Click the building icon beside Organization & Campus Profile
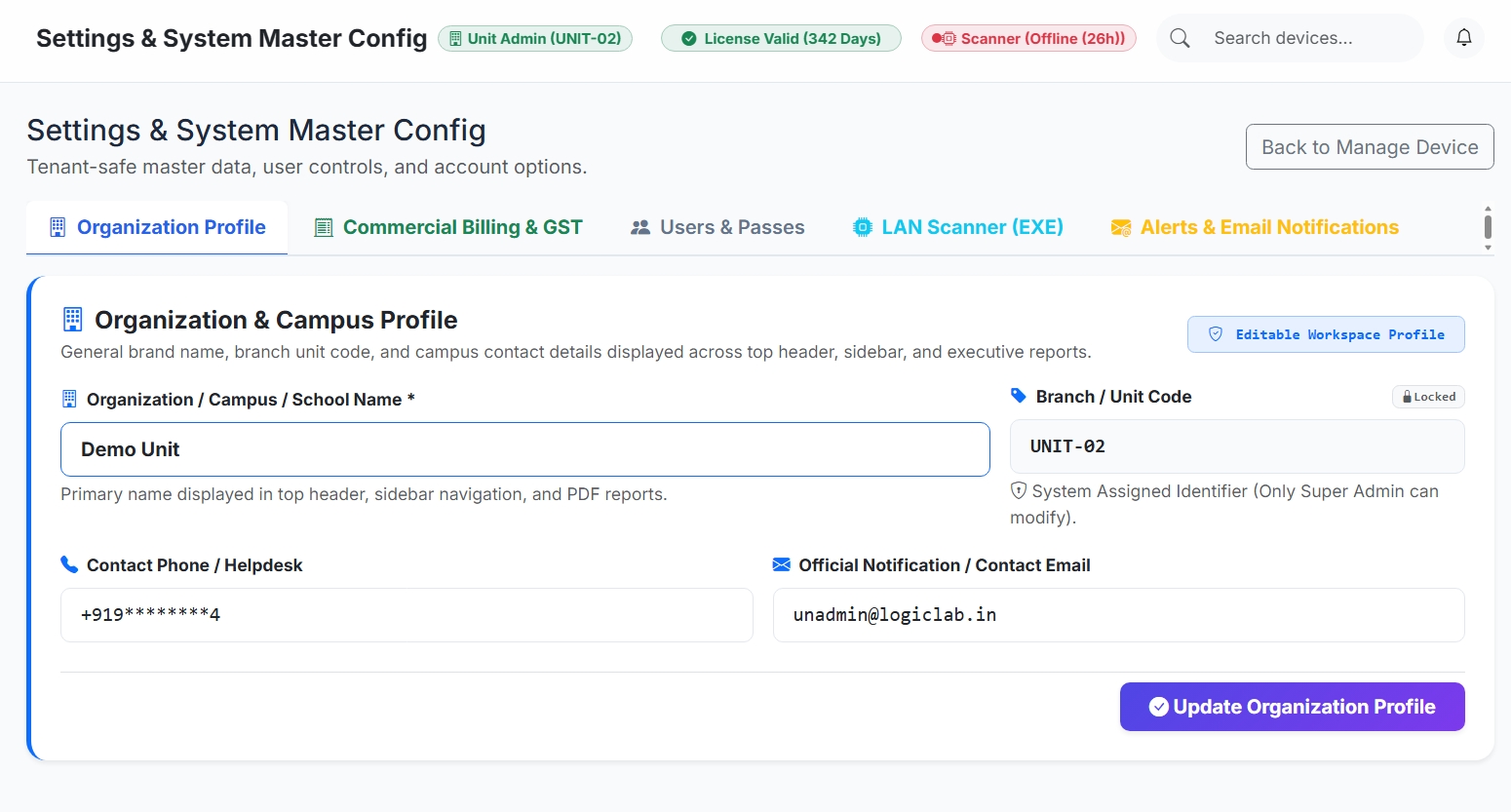 [73, 319]
